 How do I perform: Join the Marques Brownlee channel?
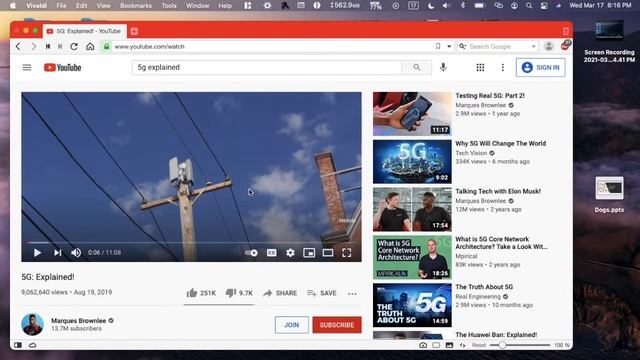(x=291, y=325)
